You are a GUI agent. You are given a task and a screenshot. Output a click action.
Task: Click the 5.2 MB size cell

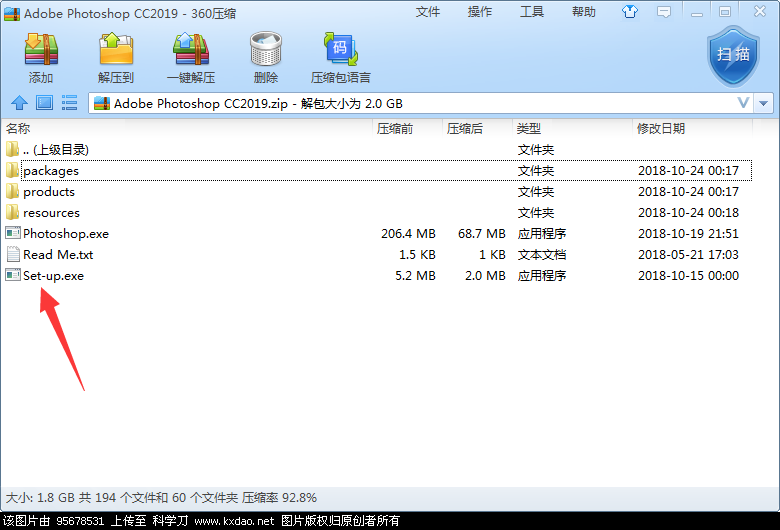[x=415, y=276]
